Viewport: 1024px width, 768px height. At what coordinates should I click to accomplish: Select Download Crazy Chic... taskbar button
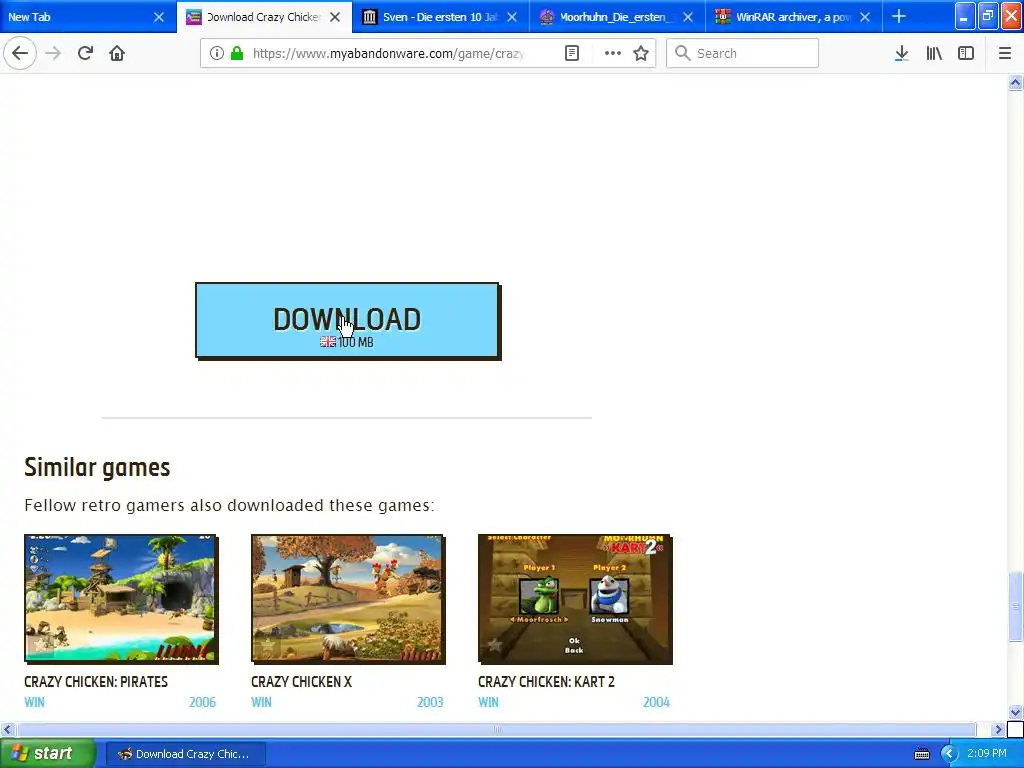[x=185, y=754]
